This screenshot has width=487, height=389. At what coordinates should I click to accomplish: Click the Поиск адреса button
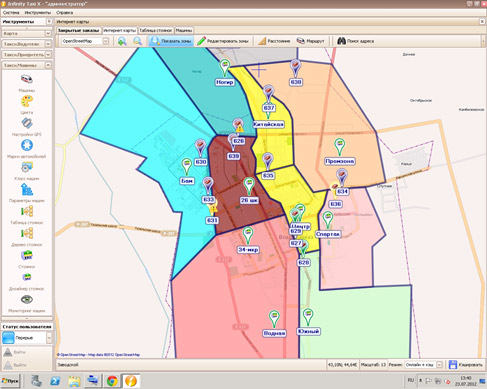point(355,41)
